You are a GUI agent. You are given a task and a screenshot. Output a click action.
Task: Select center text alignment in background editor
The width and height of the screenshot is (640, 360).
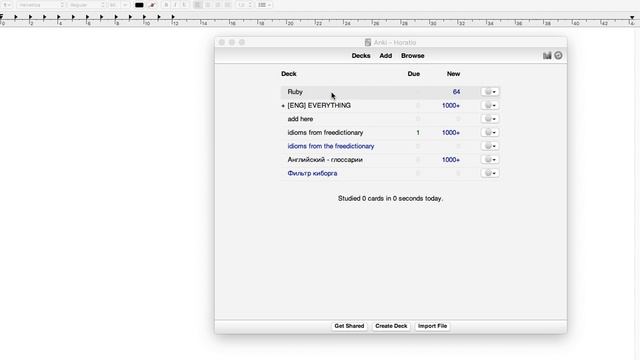tap(208, 5)
